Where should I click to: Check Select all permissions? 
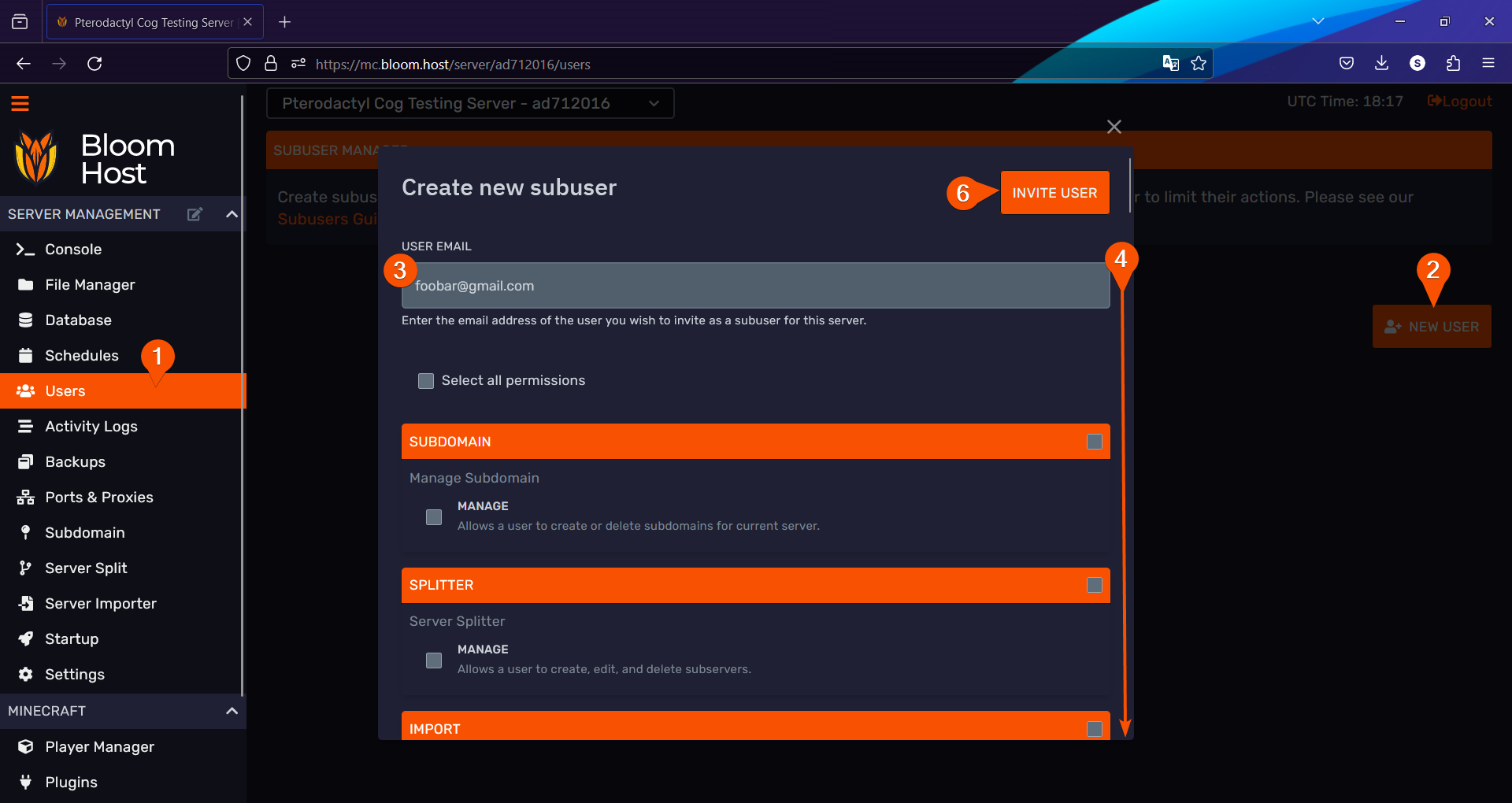pyautogui.click(x=426, y=381)
